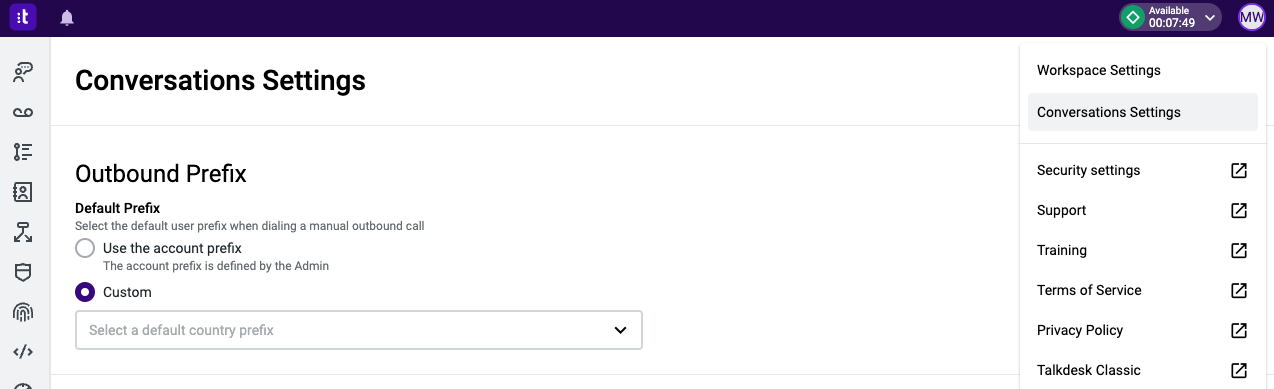Open Talkdesk Classic external link
Image resolution: width=1274 pixels, height=389 pixels.
point(1143,370)
